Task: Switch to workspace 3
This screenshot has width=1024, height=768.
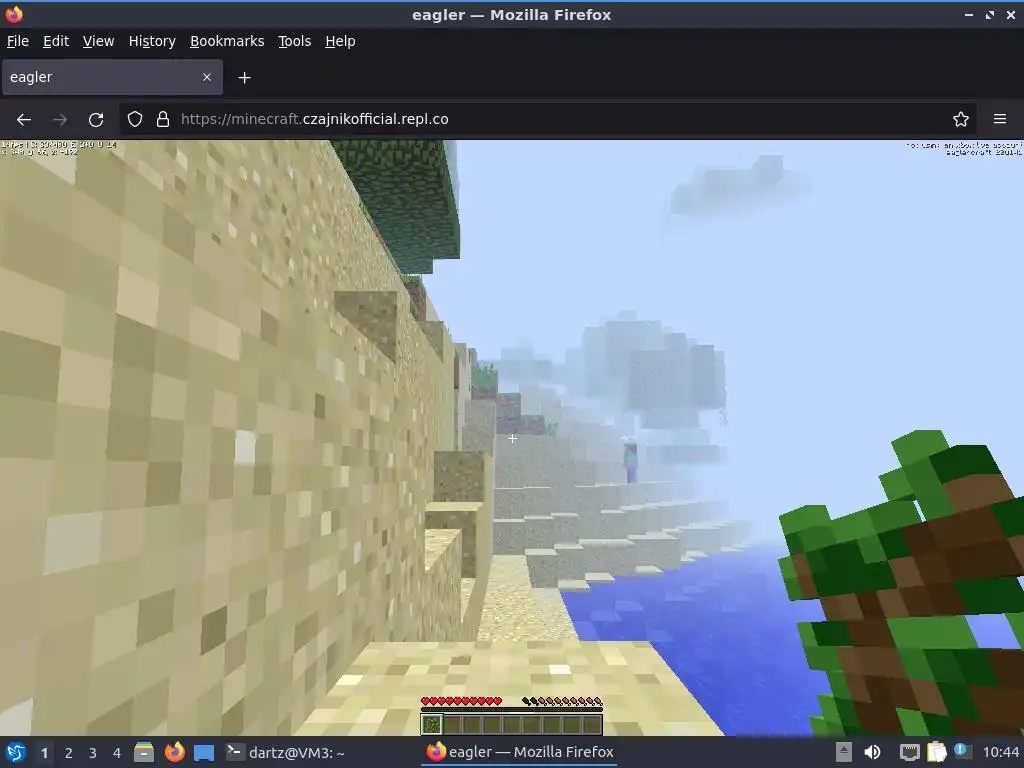Action: tap(93, 753)
